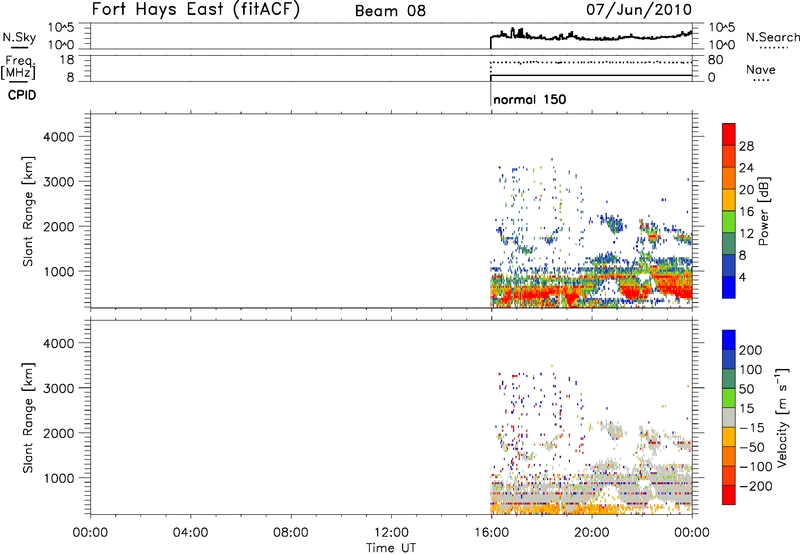Click the 'Fort Hays East (fitACF)' title

196,9
